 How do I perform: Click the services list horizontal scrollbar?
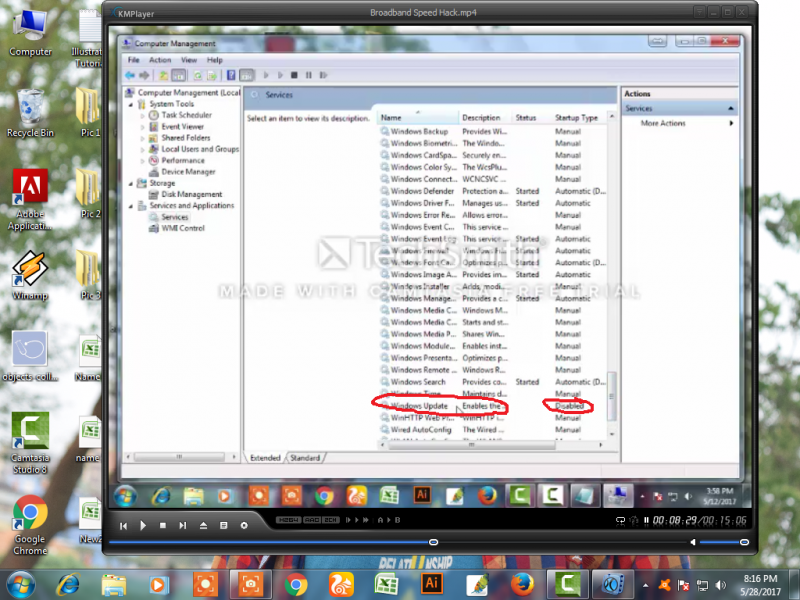[x=471, y=445]
